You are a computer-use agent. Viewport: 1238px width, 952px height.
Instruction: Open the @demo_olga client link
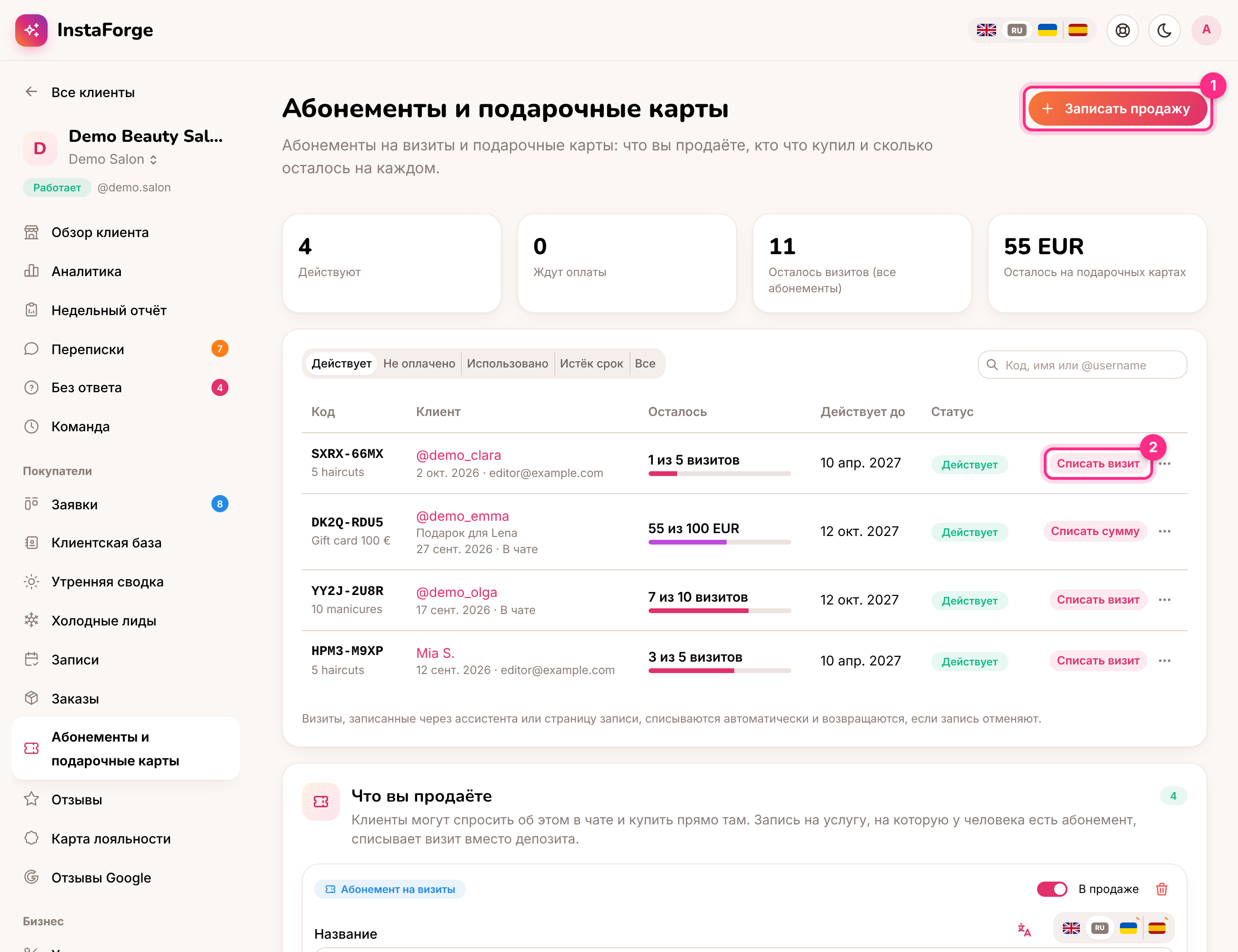tap(456, 592)
